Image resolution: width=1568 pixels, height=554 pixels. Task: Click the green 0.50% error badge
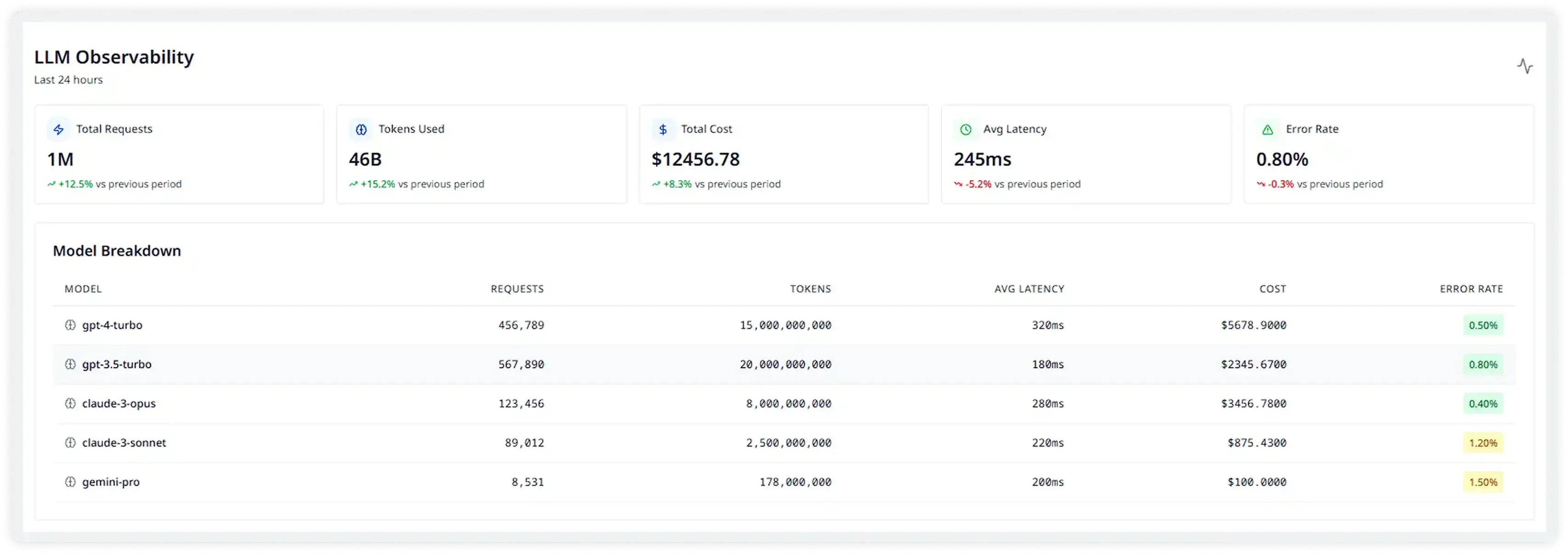(x=1483, y=326)
